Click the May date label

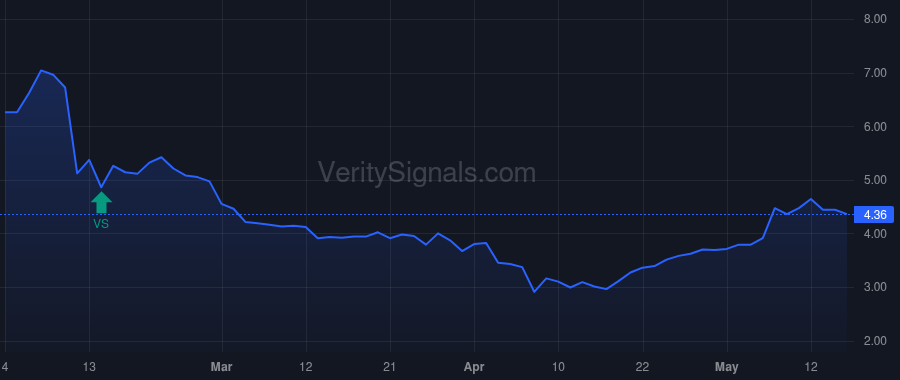727,366
